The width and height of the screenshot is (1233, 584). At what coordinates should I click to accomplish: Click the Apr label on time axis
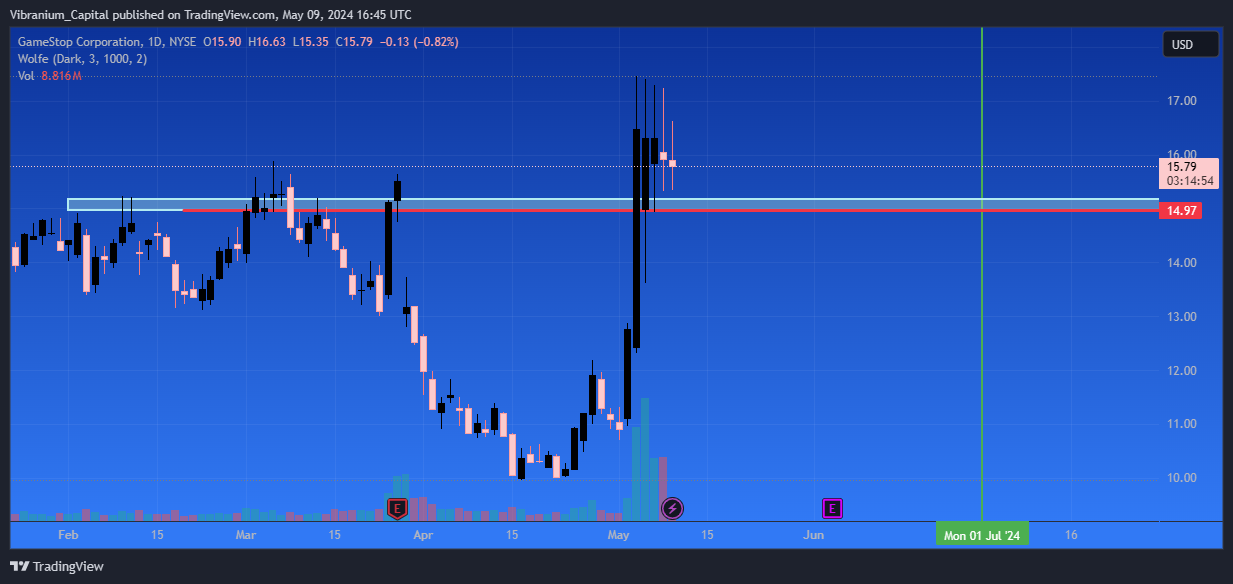(x=423, y=535)
